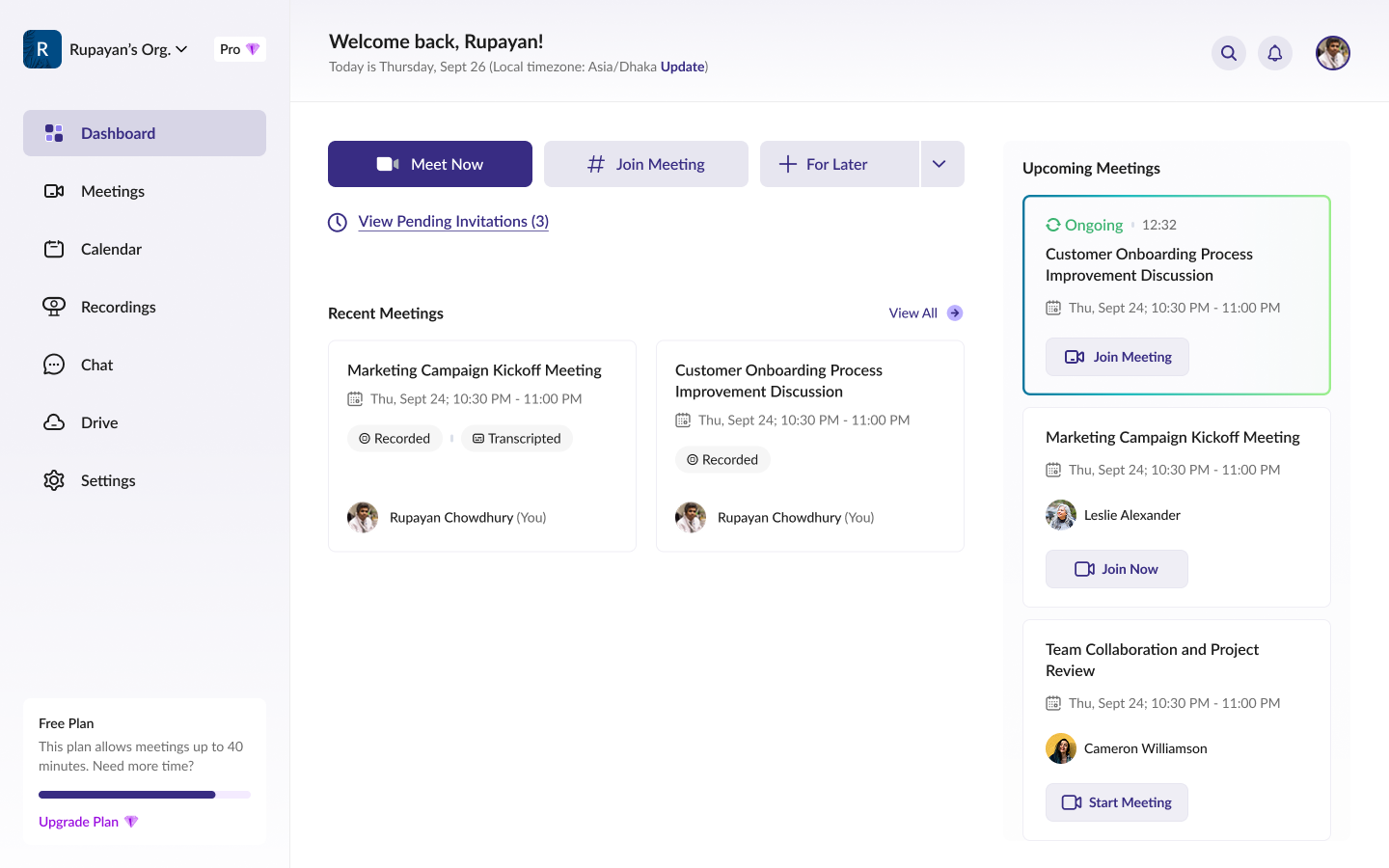Click the View All arrow icon
Image resolution: width=1389 pixels, height=868 pixels.
click(955, 312)
